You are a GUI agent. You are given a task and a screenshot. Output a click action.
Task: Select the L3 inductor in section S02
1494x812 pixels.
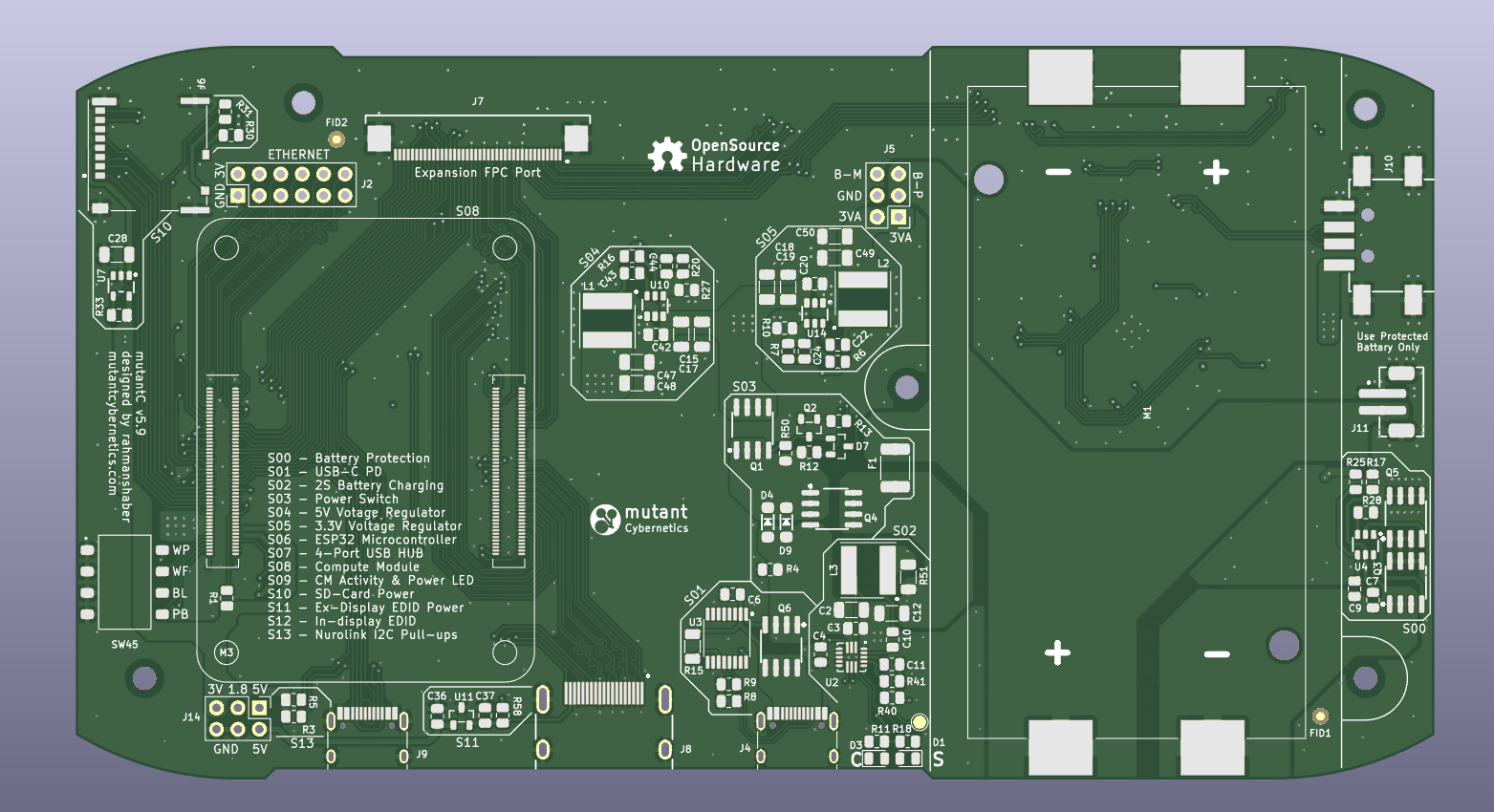[867, 569]
